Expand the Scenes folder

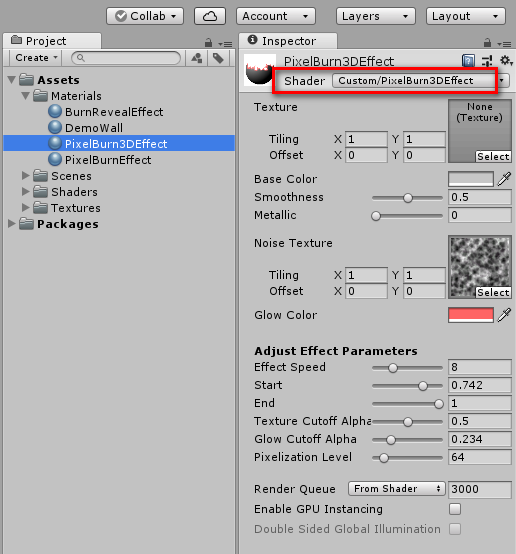(25, 176)
